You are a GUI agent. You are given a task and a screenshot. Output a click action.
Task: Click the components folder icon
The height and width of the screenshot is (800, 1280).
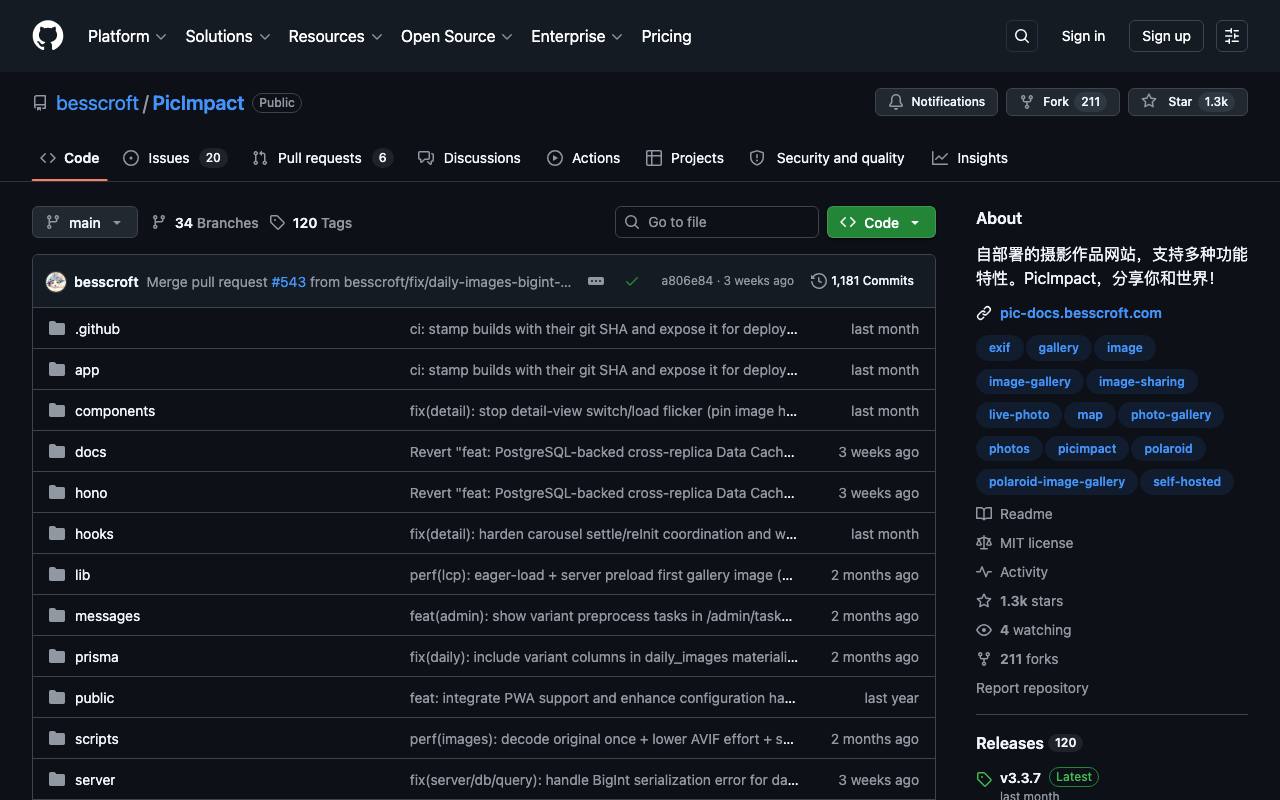click(57, 410)
